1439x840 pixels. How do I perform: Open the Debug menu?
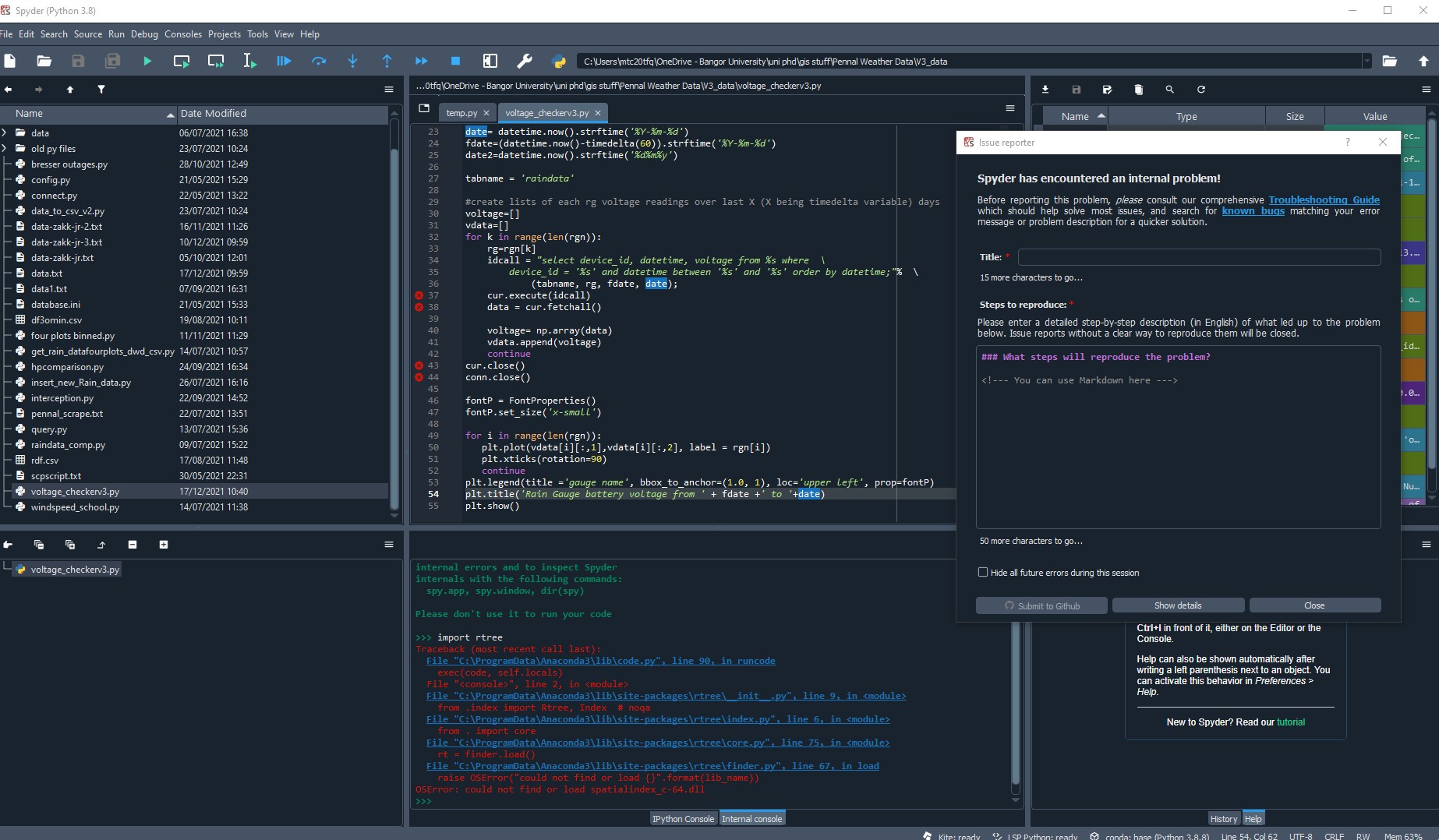[143, 34]
